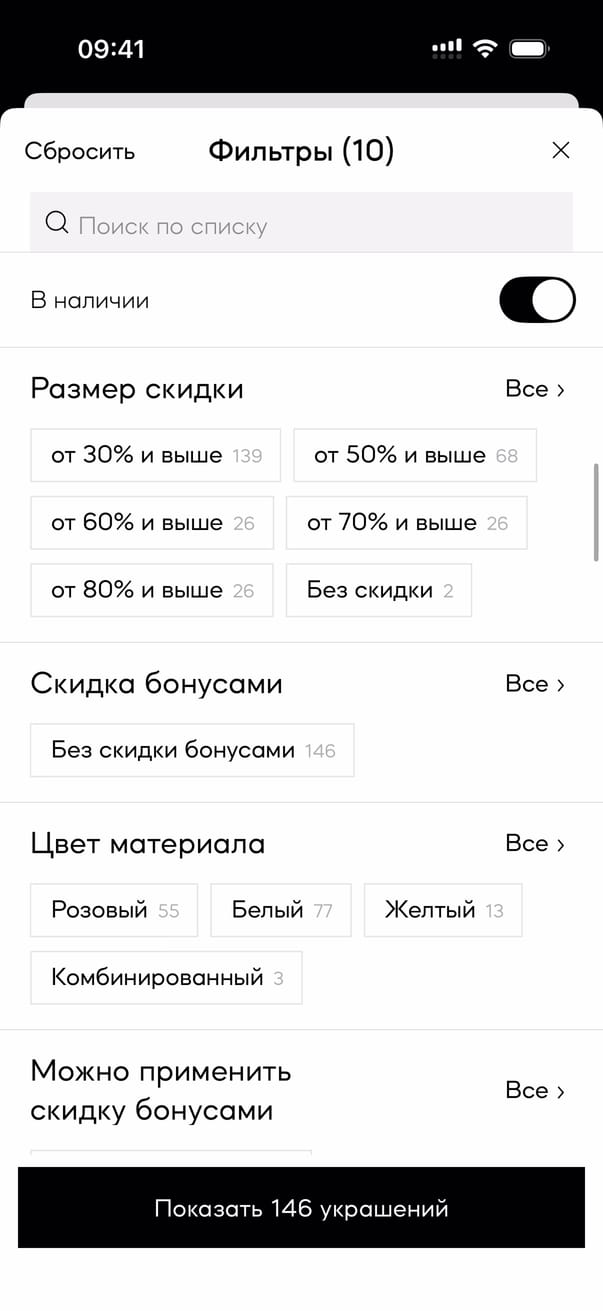Viewport: 603px width, 1311px height.
Task: Expand all 'Скидка бонусами' options
Action: (535, 684)
